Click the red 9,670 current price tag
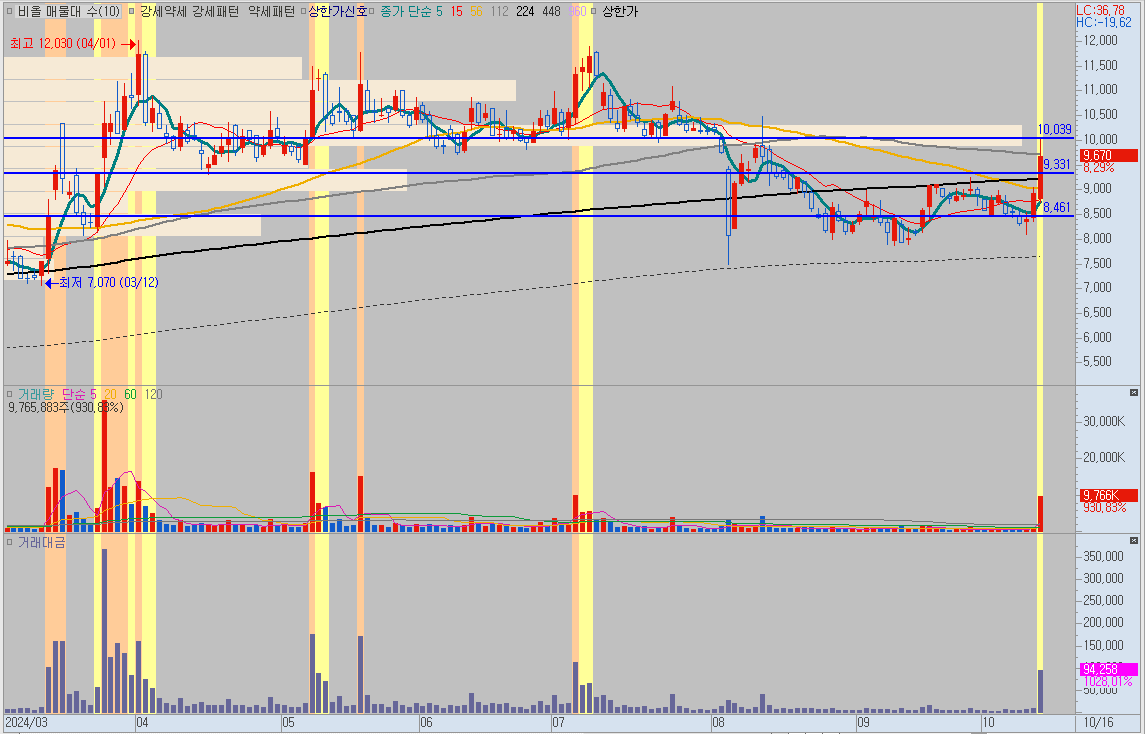The width and height of the screenshot is (1145, 734). click(x=1108, y=156)
